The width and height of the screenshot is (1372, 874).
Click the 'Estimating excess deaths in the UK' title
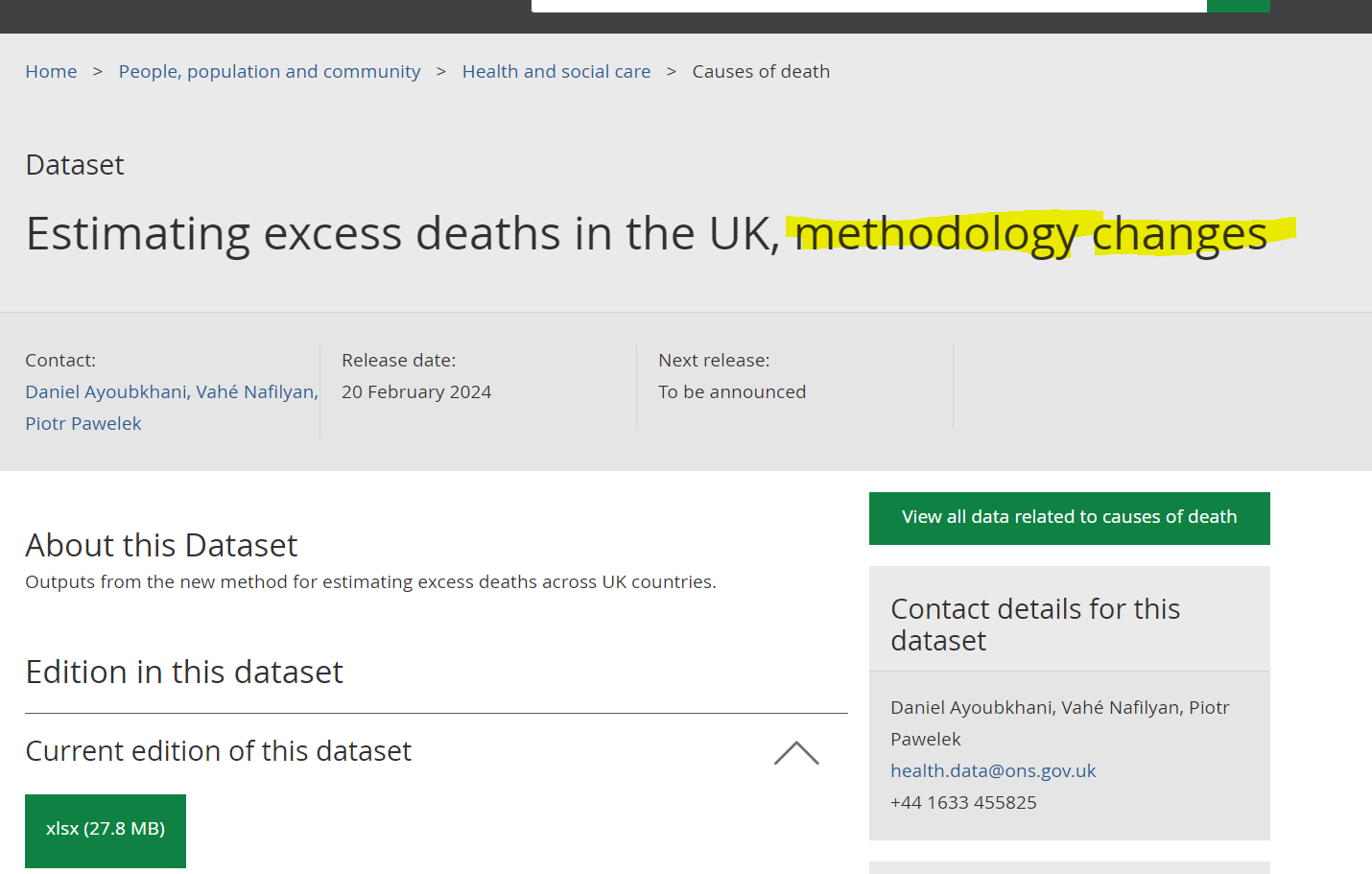647,234
